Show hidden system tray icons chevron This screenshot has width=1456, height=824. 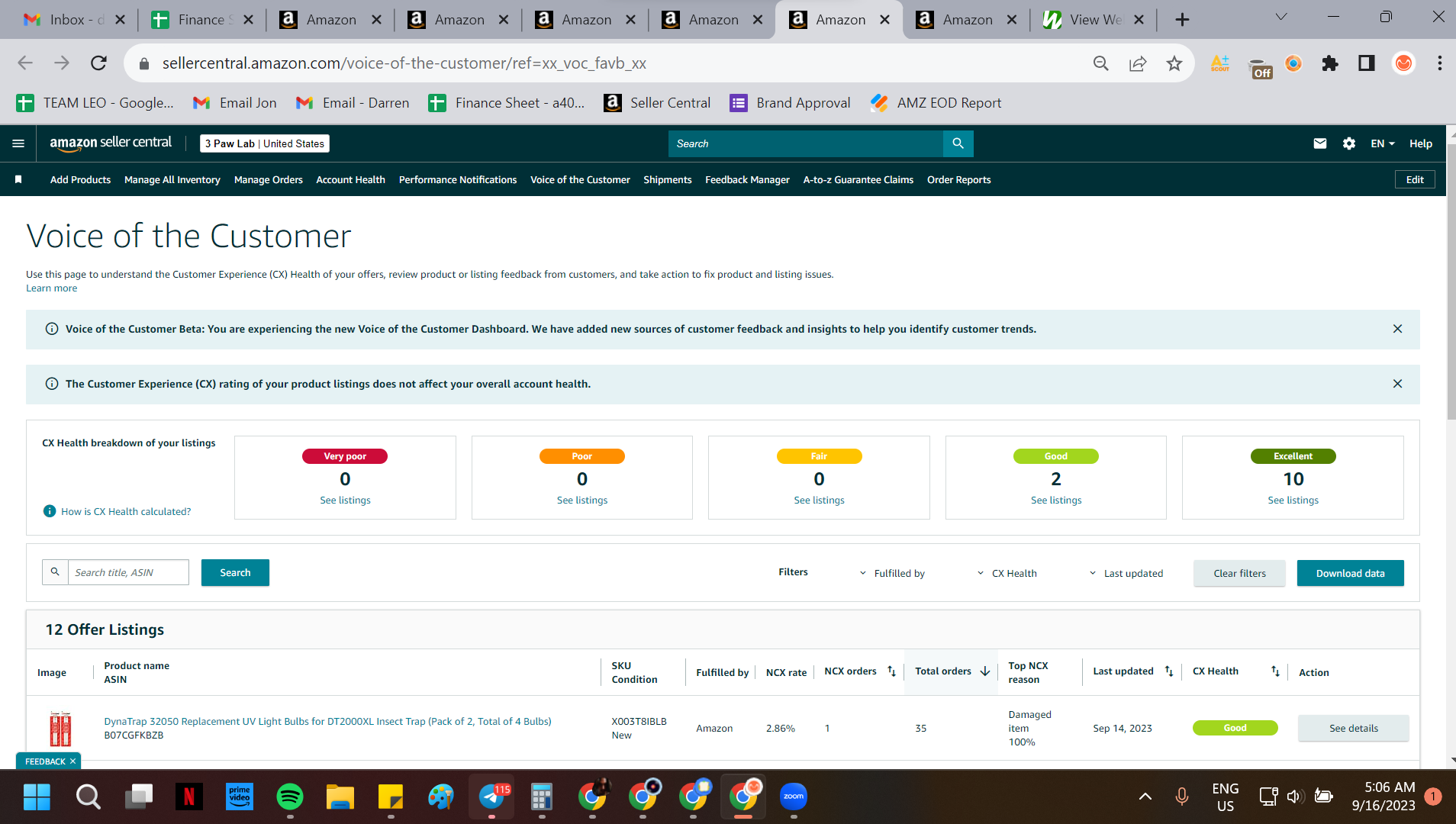(1145, 797)
